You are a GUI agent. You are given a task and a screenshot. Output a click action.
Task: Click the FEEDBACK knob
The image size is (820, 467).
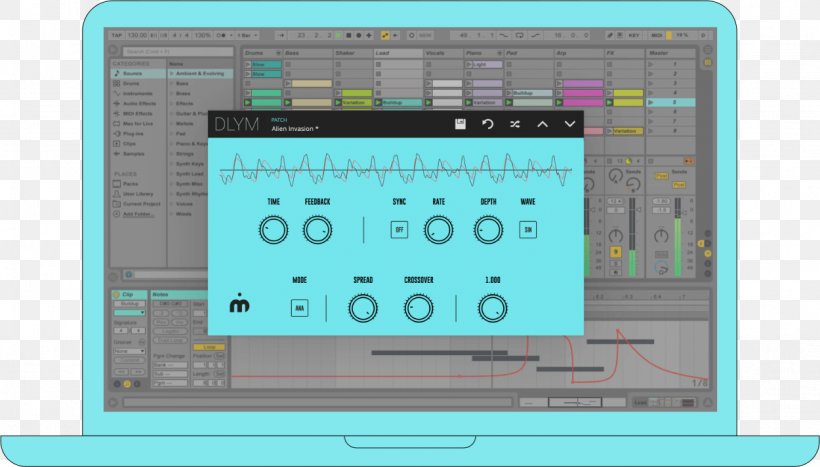317,230
